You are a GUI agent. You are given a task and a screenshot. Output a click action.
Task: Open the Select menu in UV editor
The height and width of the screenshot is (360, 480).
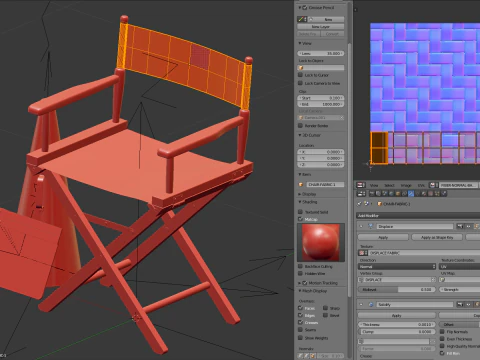coord(389,185)
